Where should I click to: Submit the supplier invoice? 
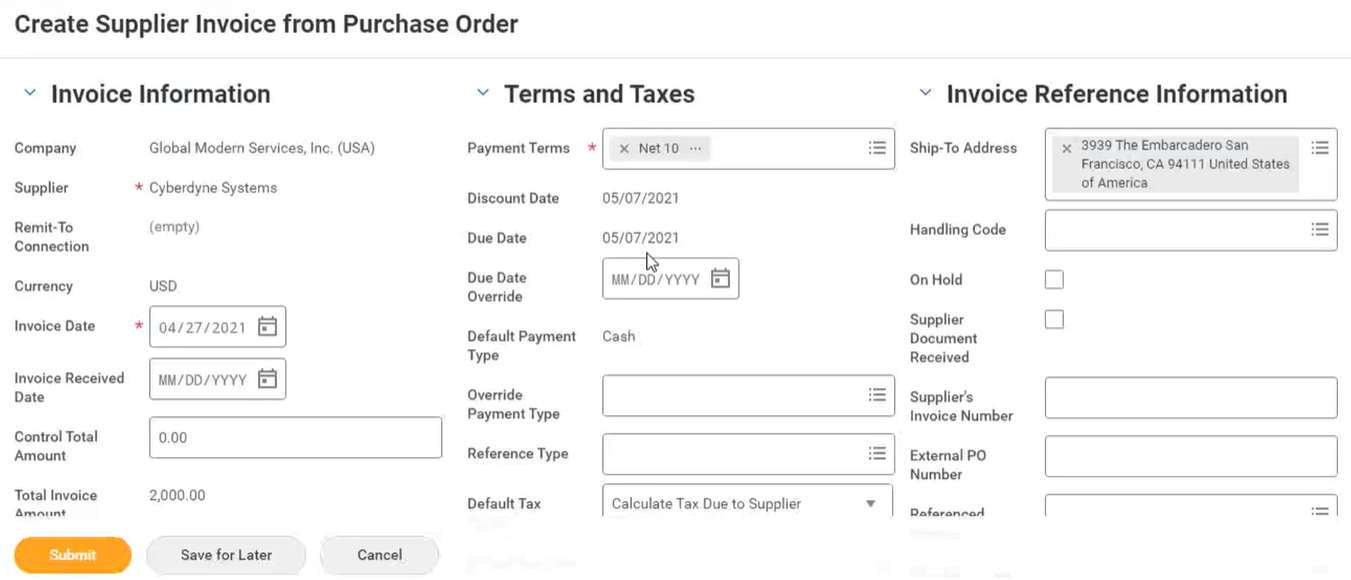point(73,555)
